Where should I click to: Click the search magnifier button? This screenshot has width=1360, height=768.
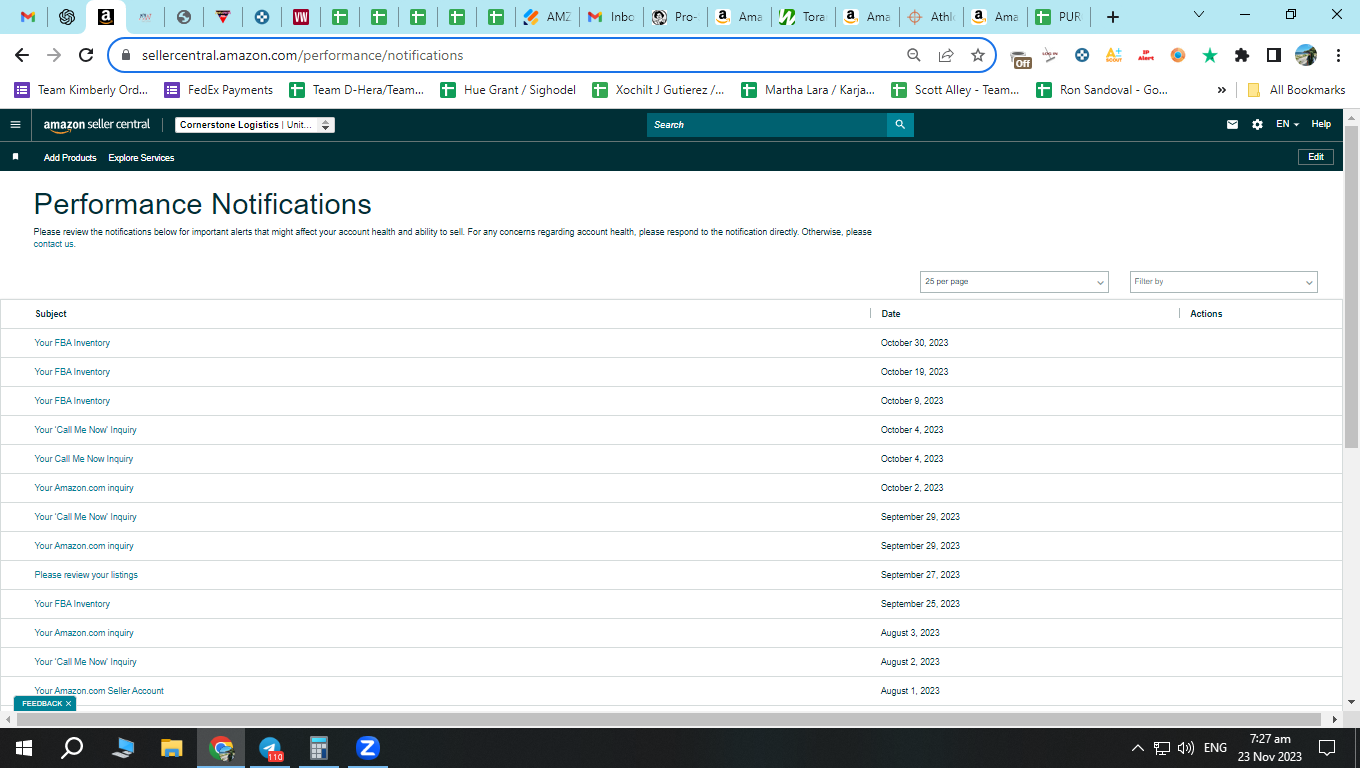point(900,125)
